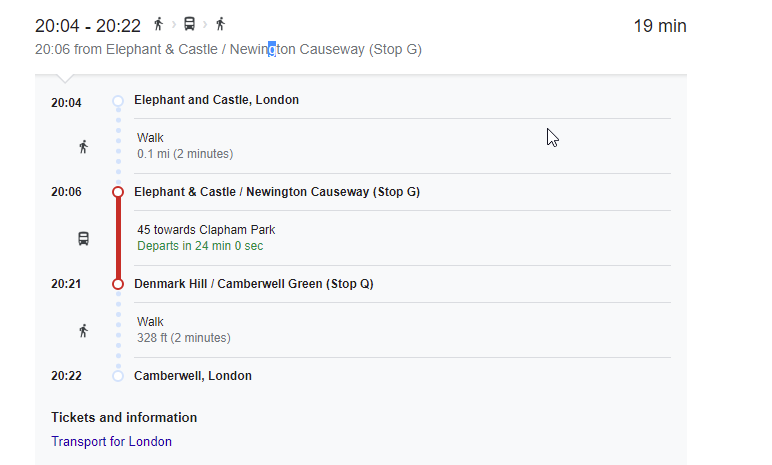Click bus icon beside 45 towards Clapham Park

[84, 238]
